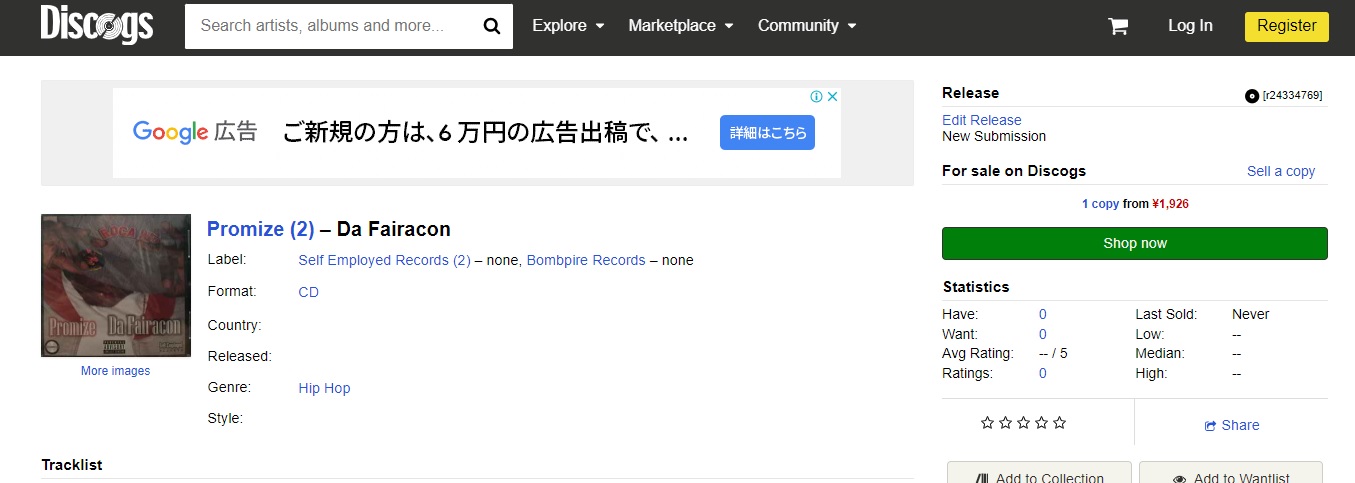The height and width of the screenshot is (483, 1355).
Task: Click the yellow Register button
Action: pyautogui.click(x=1286, y=26)
